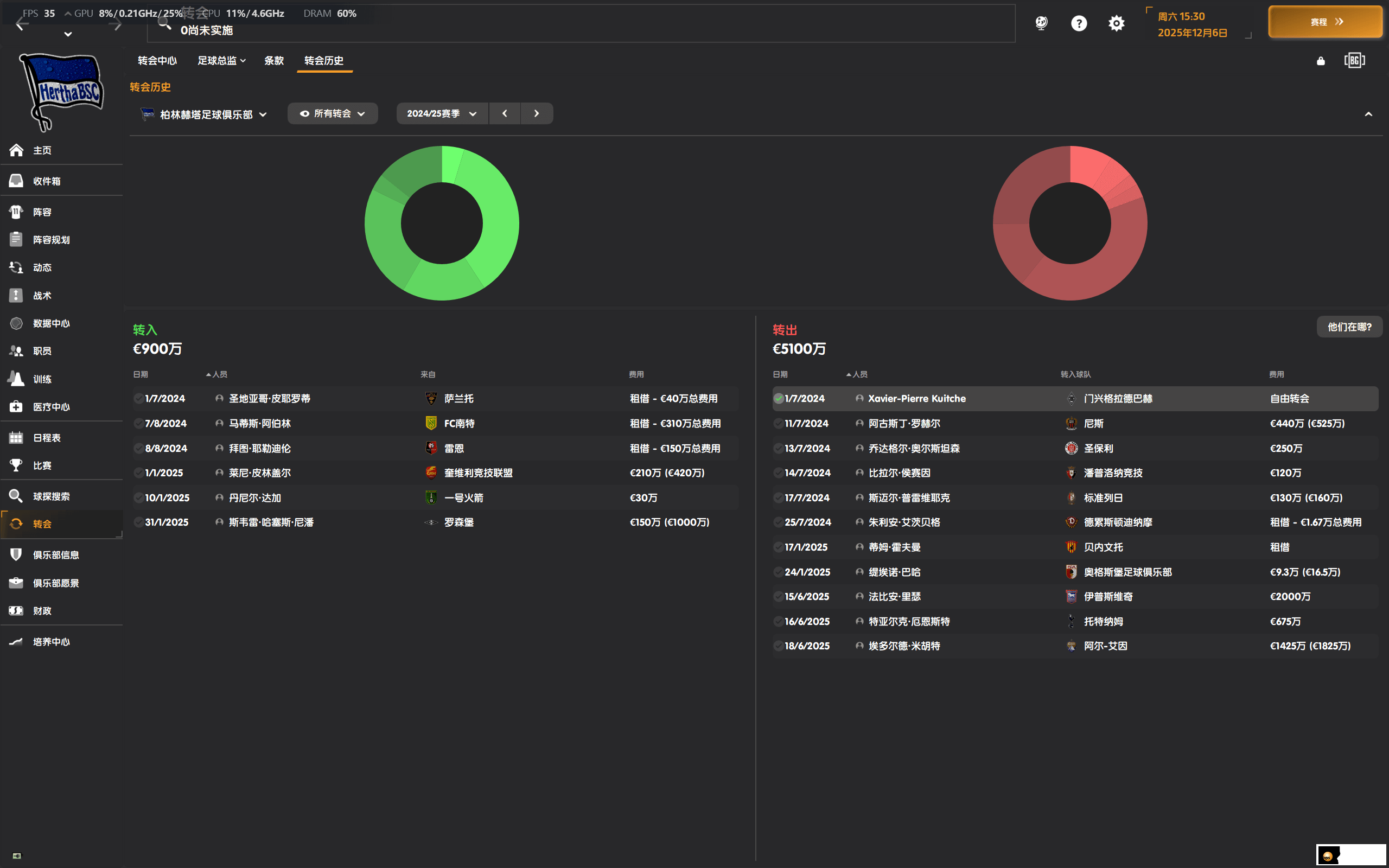The height and width of the screenshot is (868, 1389).
Task: Tick checkbox for 莱尼·皮林盖尔 row
Action: click(x=138, y=473)
